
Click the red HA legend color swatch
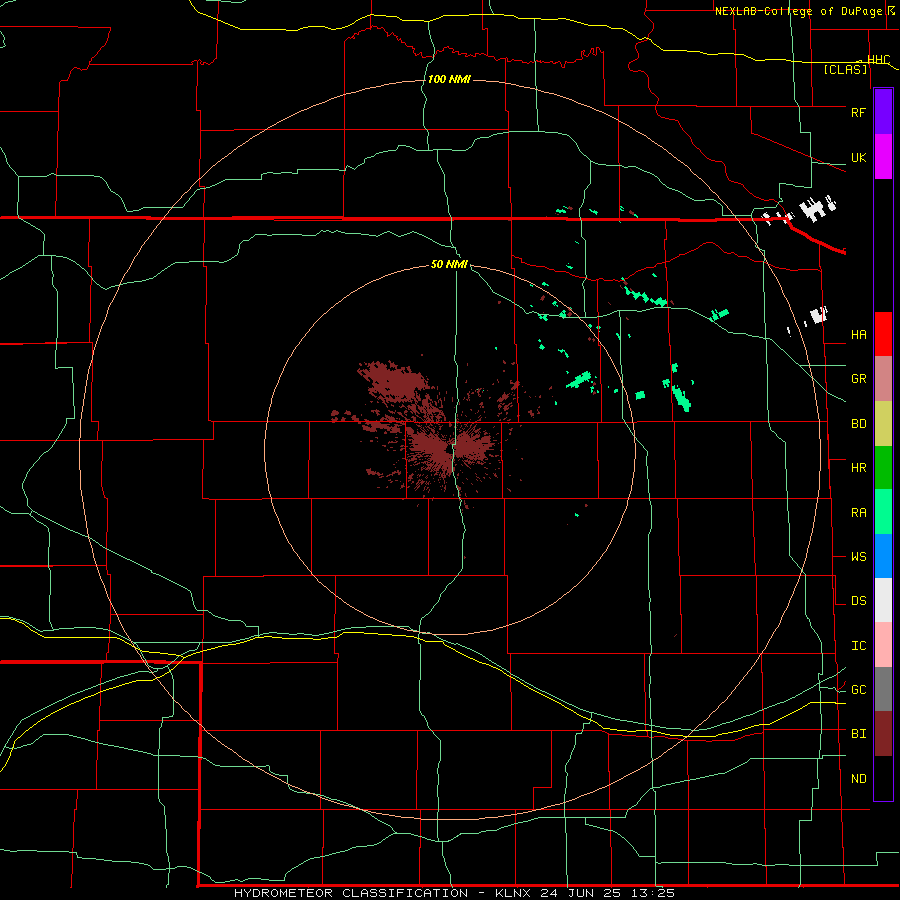pos(883,334)
